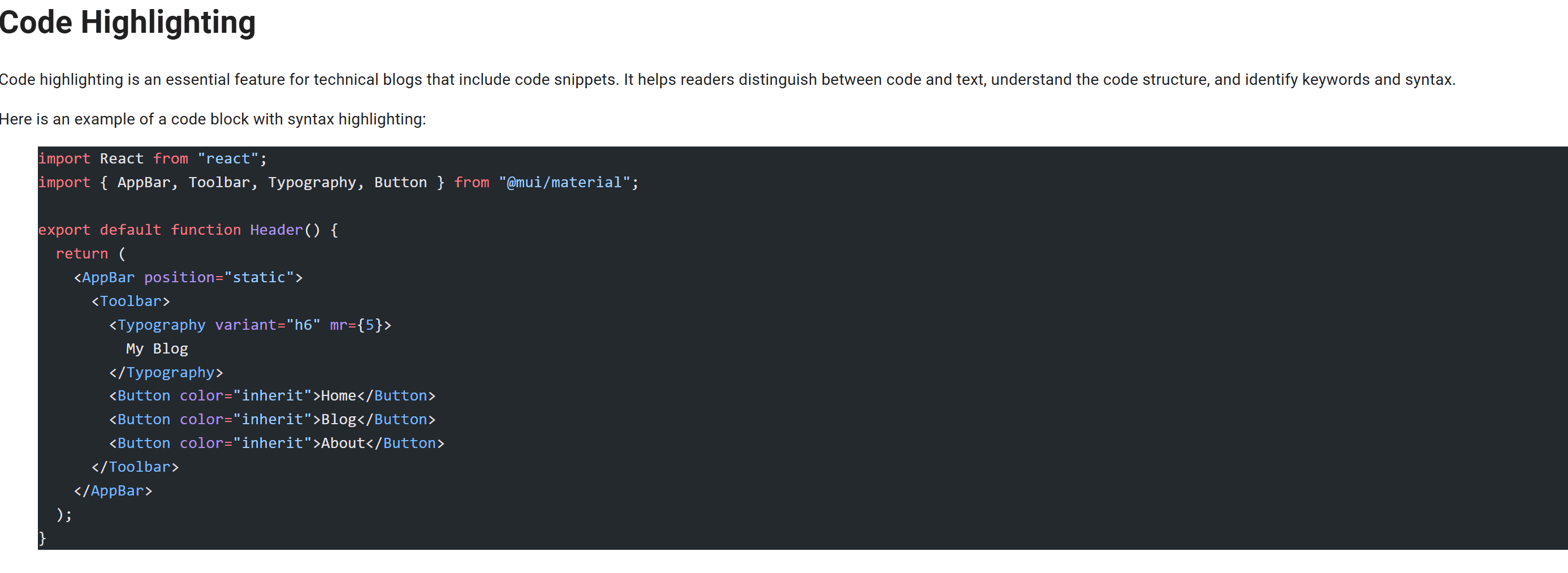Click the closing Toolbar tag
1568x573 pixels.
[x=135, y=467]
